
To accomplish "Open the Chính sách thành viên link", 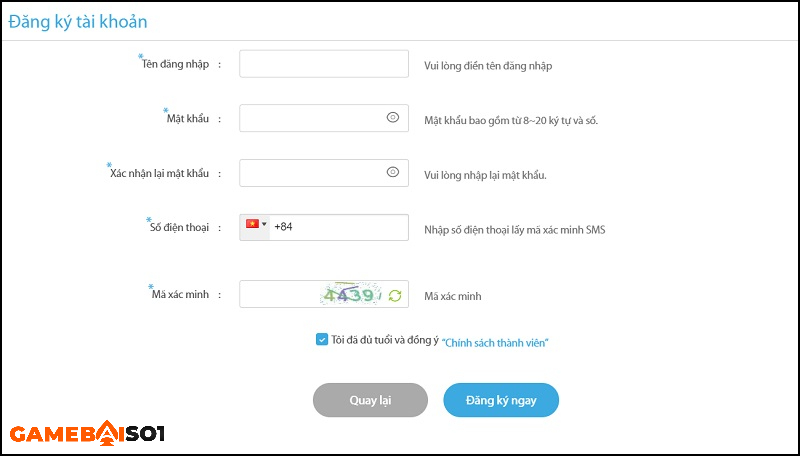I will tap(495, 343).
